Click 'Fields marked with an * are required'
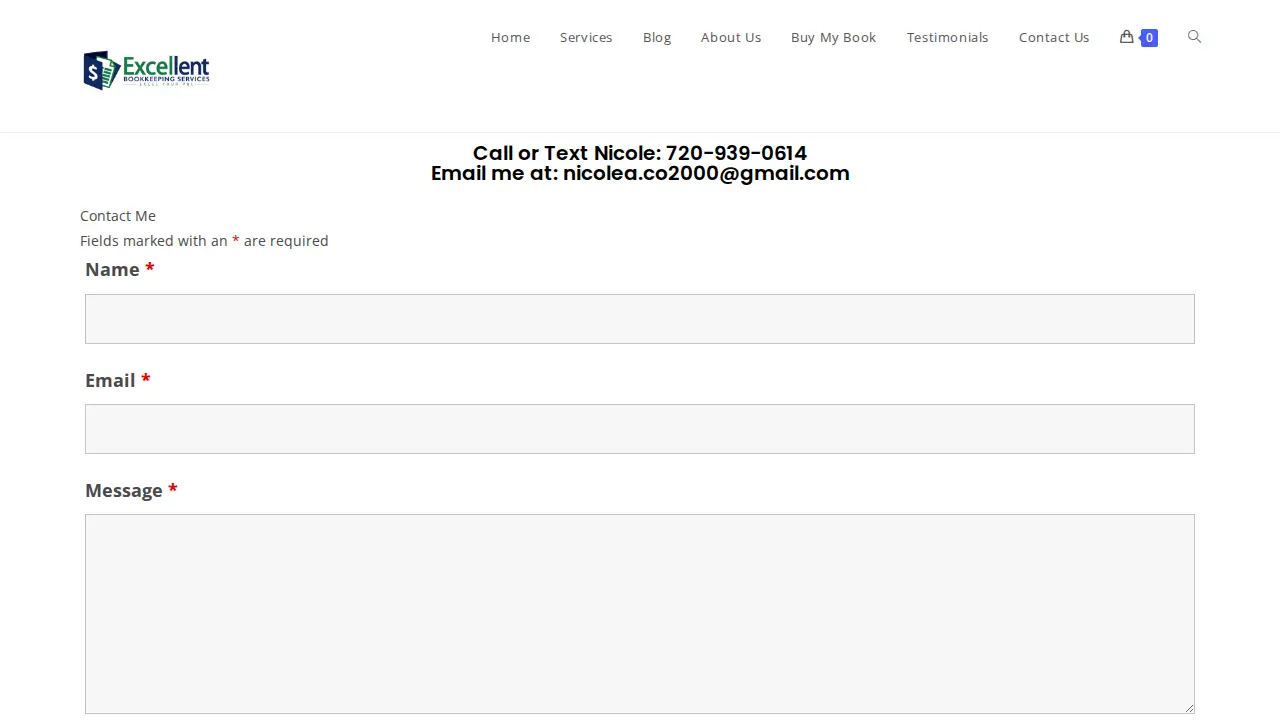Screen dimensions: 1280x720 pyautogui.click(x=204, y=241)
